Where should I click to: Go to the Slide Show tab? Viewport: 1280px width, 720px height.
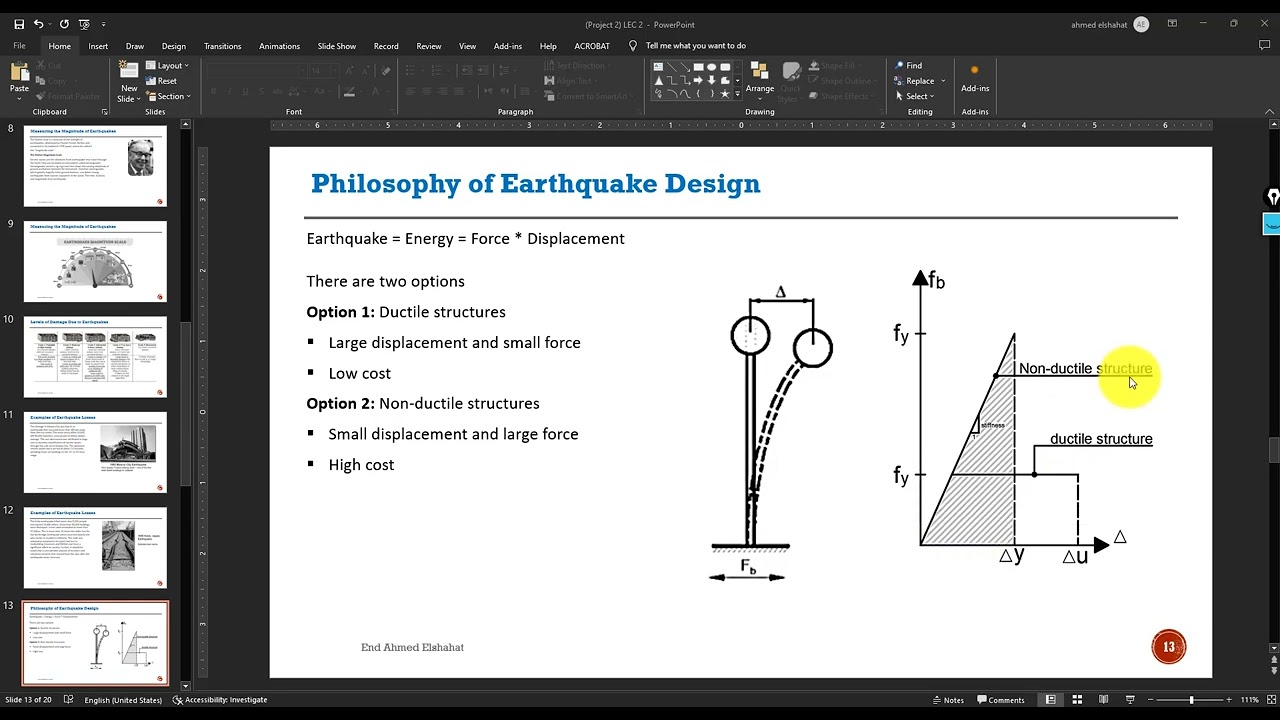tap(337, 46)
